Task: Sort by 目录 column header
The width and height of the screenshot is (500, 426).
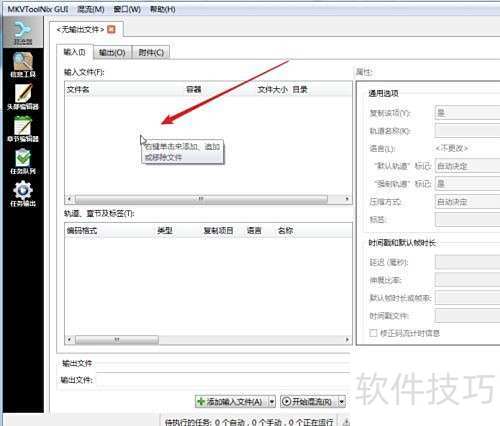Action: tap(300, 89)
